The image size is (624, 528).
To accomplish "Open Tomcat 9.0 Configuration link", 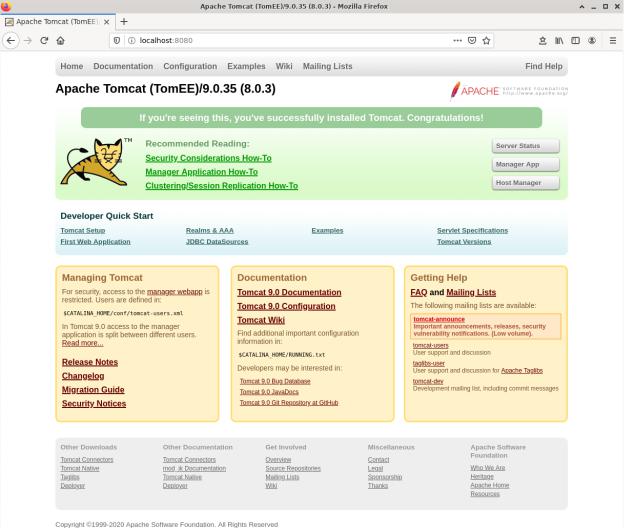I will [286, 306].
